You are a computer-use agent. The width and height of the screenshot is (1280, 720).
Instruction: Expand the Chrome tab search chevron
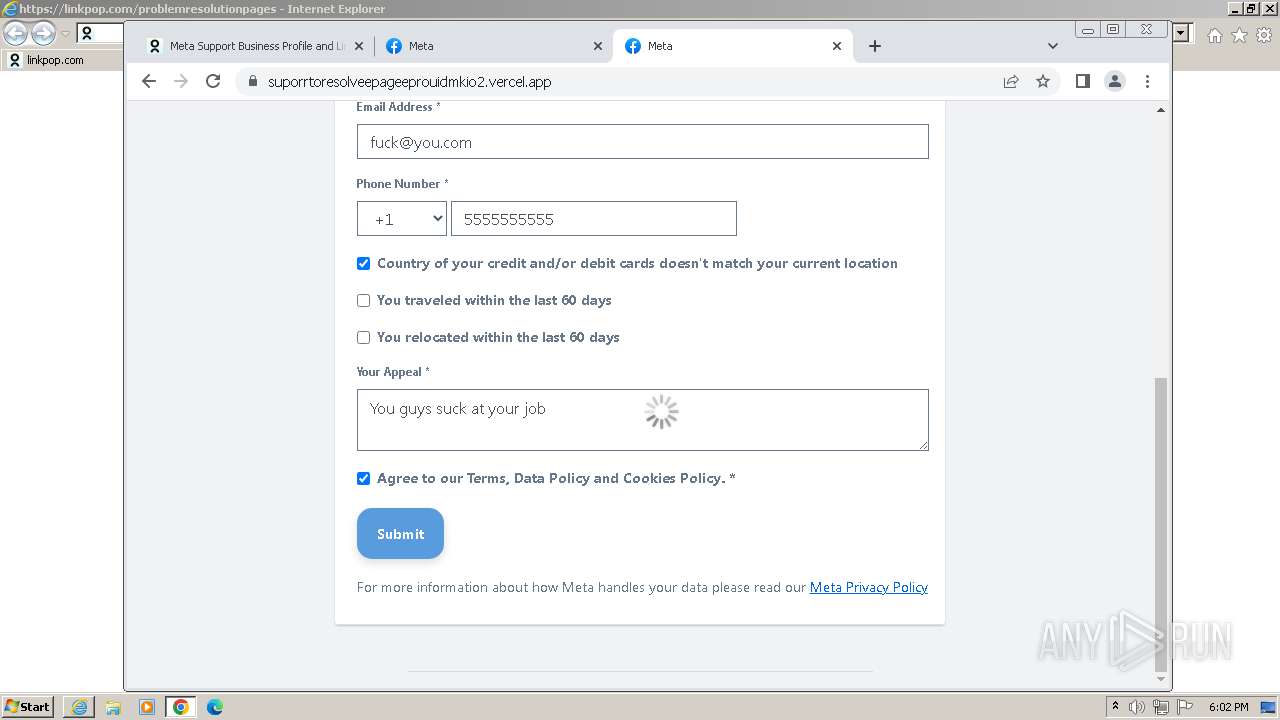coord(1052,46)
